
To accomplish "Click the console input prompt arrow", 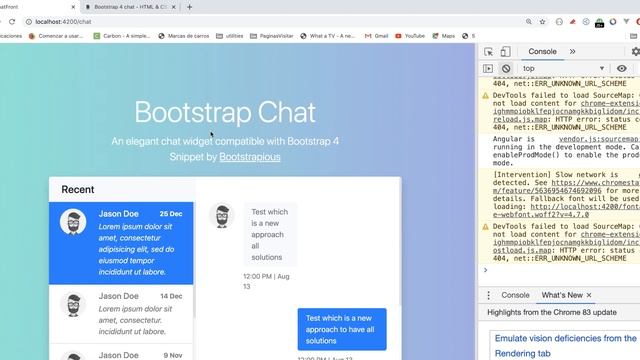I will (485, 270).
